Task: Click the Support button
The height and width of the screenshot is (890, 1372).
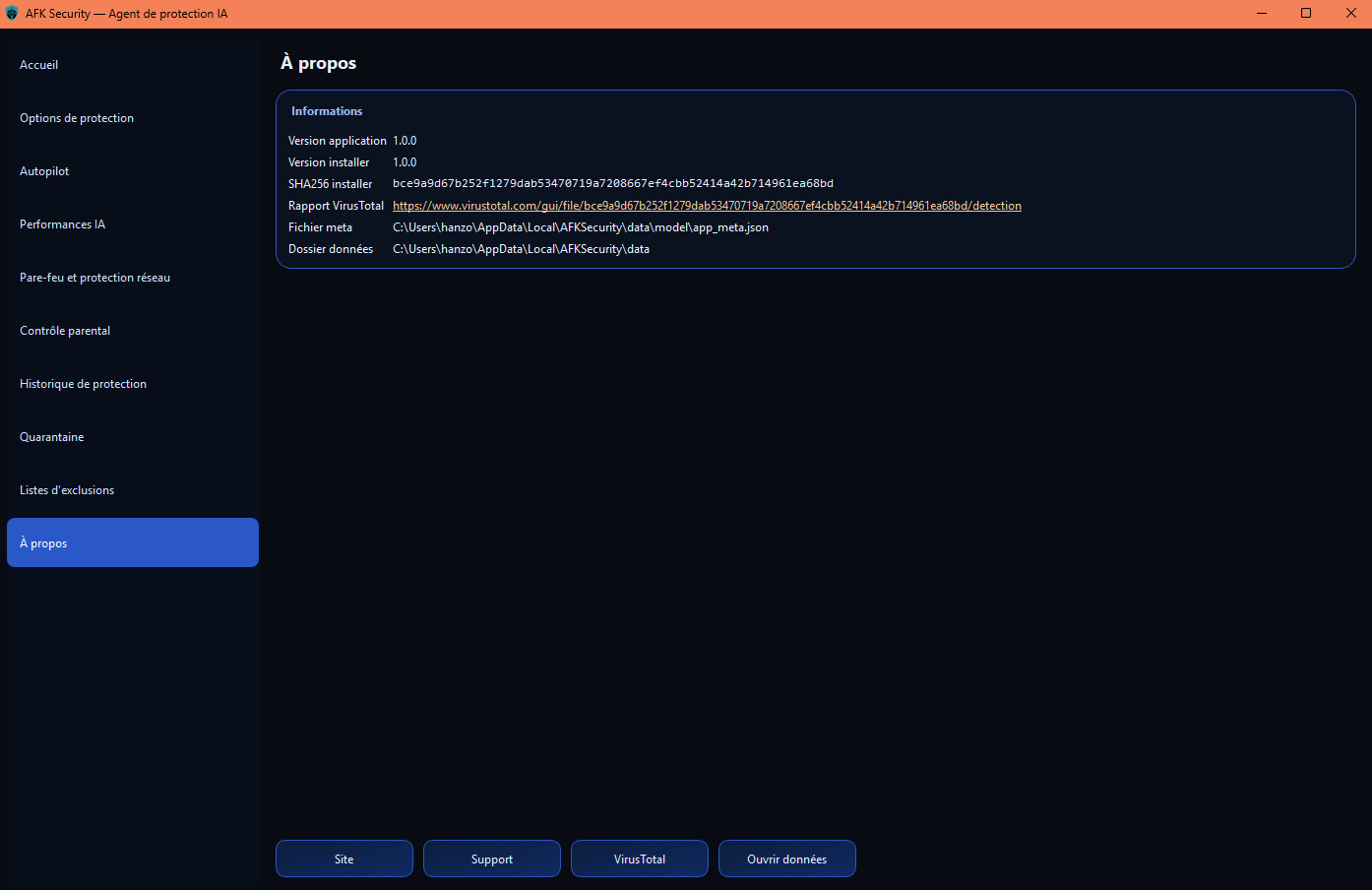Action: pyautogui.click(x=492, y=858)
